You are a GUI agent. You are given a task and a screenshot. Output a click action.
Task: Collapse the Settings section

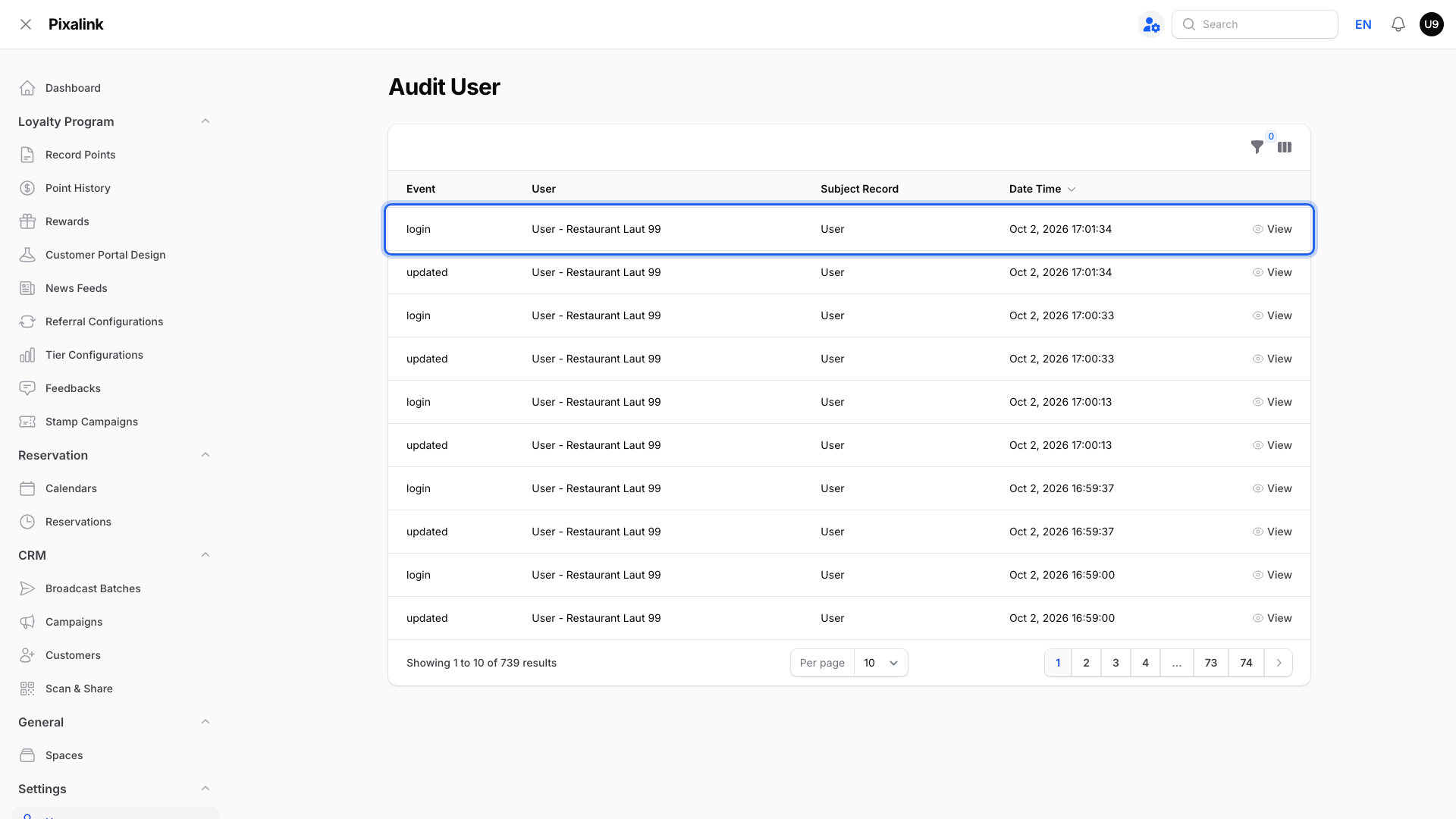[x=206, y=789]
